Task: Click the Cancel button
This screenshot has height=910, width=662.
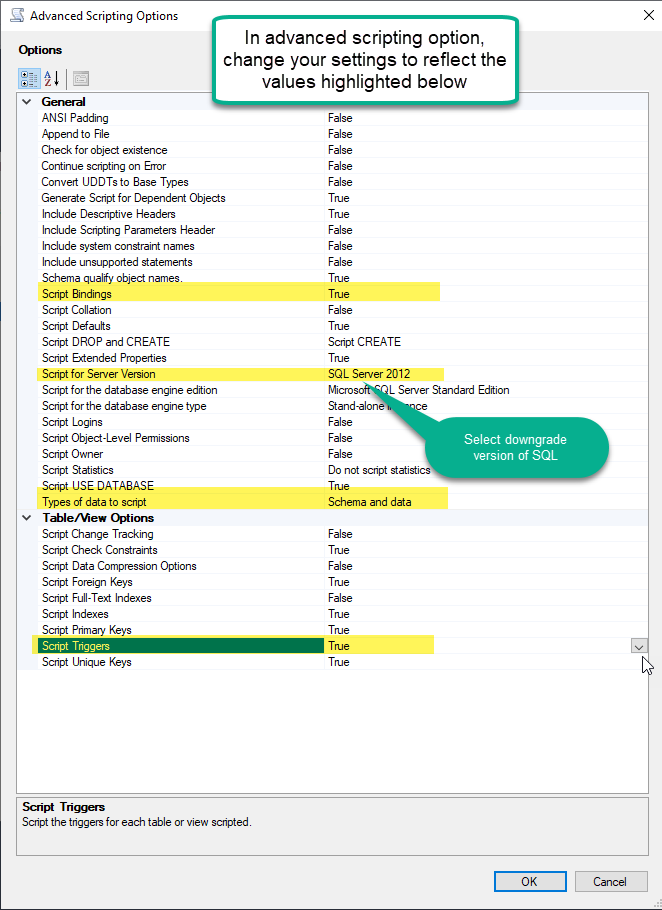Action: pyautogui.click(x=609, y=881)
